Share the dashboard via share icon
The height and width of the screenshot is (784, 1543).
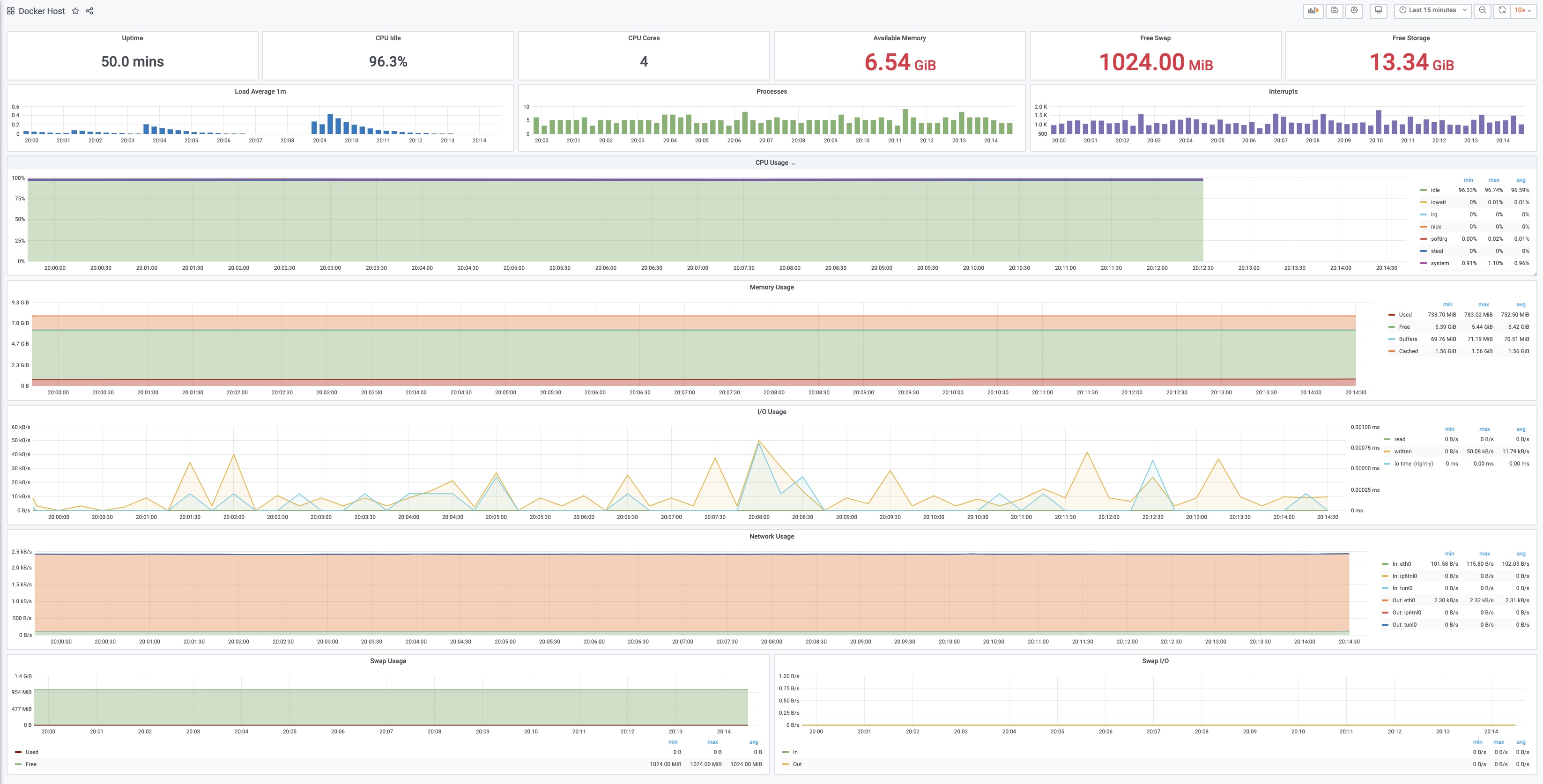(x=90, y=11)
